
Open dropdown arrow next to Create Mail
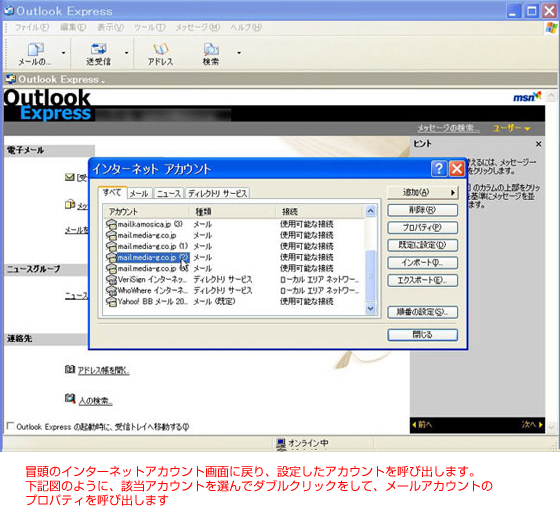[x=64, y=53]
